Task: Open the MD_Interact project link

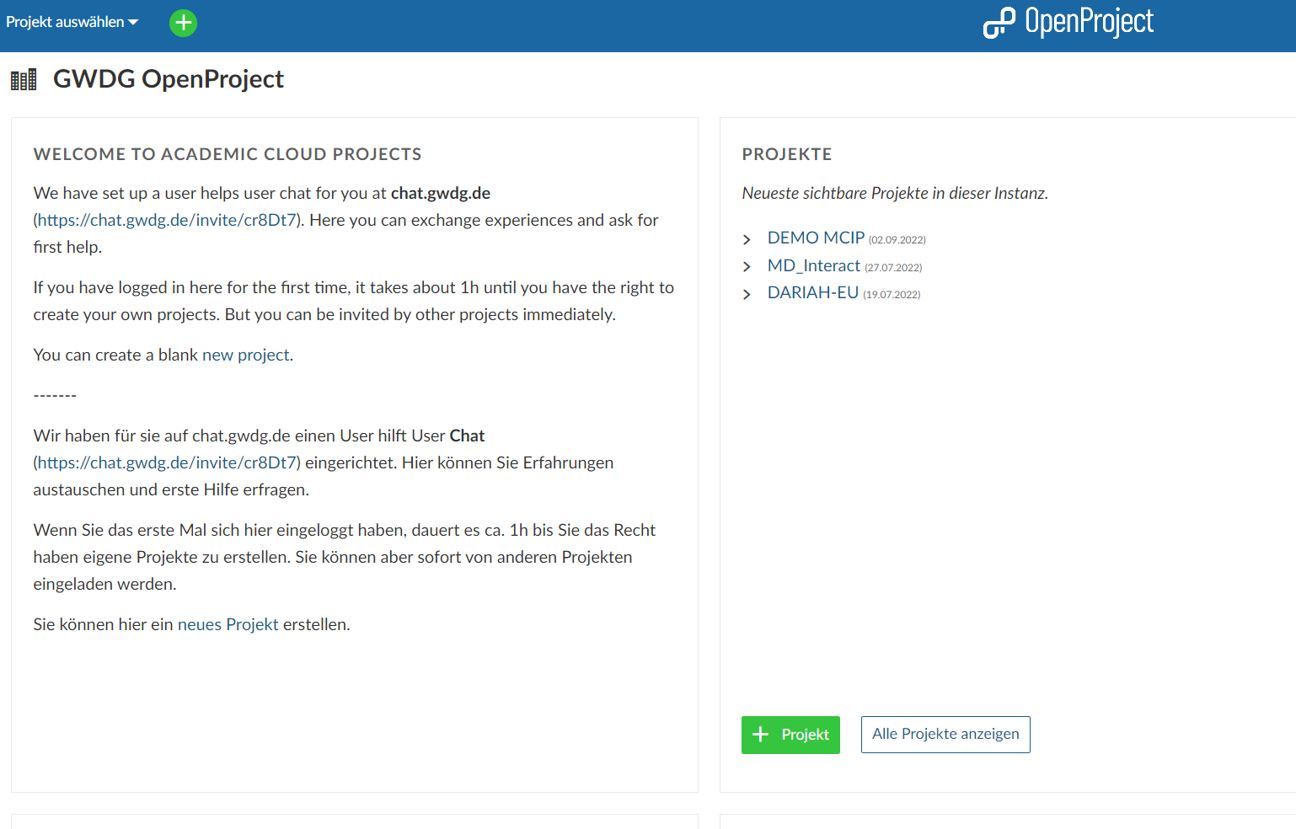Action: click(813, 266)
